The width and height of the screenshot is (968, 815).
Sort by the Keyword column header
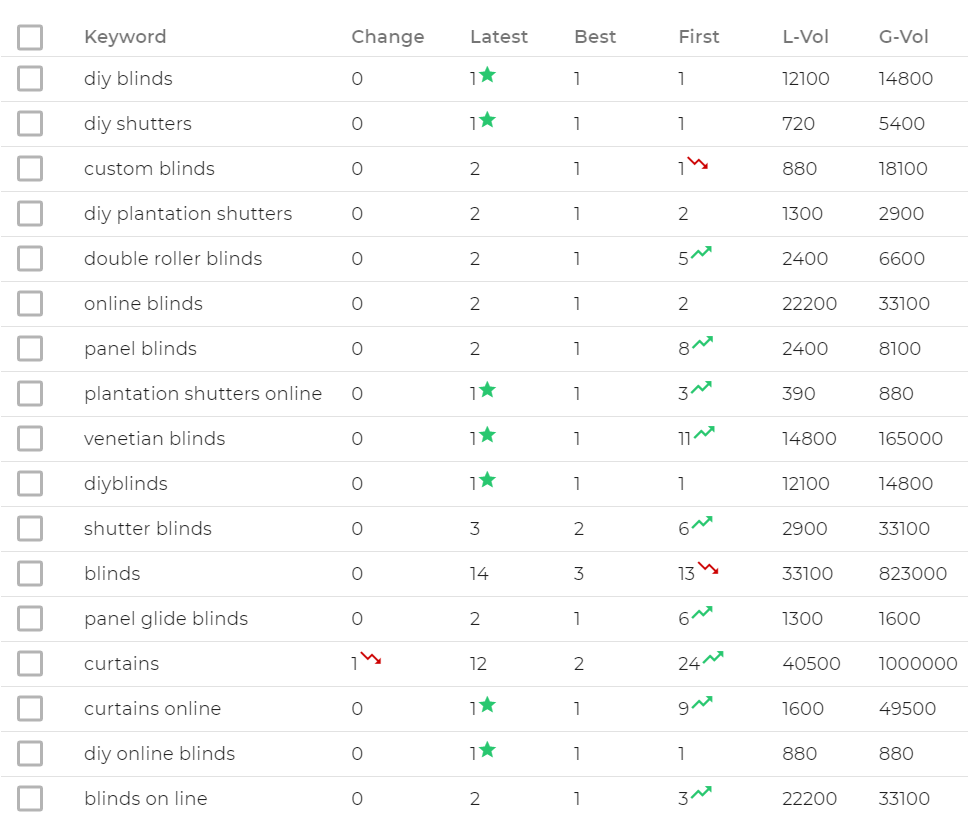click(x=125, y=37)
